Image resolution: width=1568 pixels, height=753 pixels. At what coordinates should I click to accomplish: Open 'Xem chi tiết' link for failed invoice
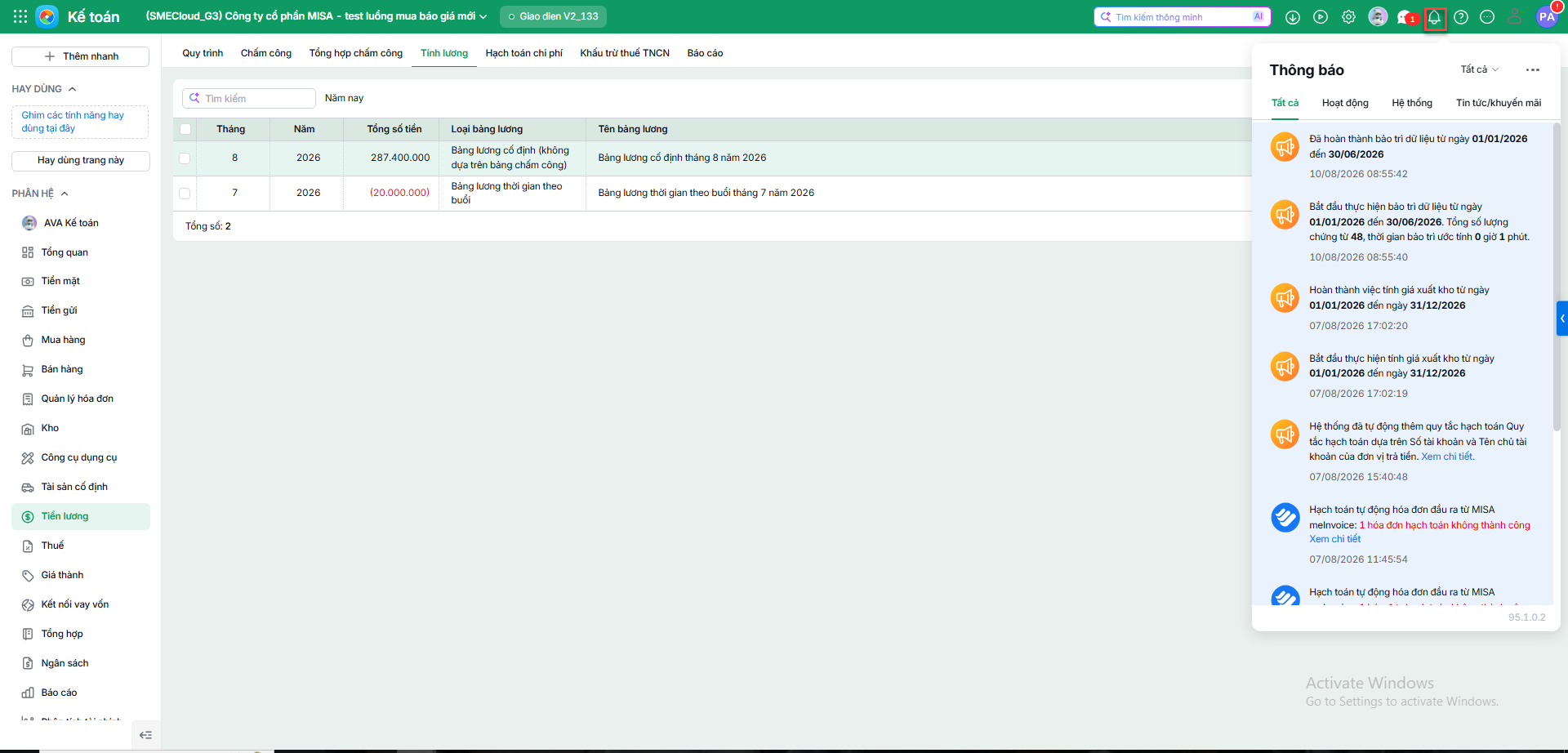(x=1335, y=539)
